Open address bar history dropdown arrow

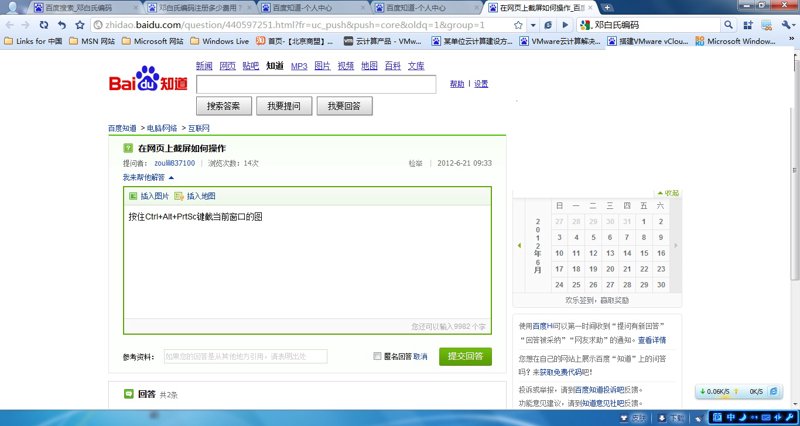pos(533,25)
